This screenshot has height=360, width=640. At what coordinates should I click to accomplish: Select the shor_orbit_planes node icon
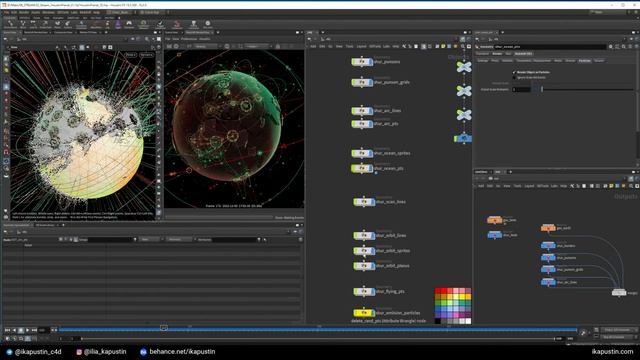coord(364,266)
